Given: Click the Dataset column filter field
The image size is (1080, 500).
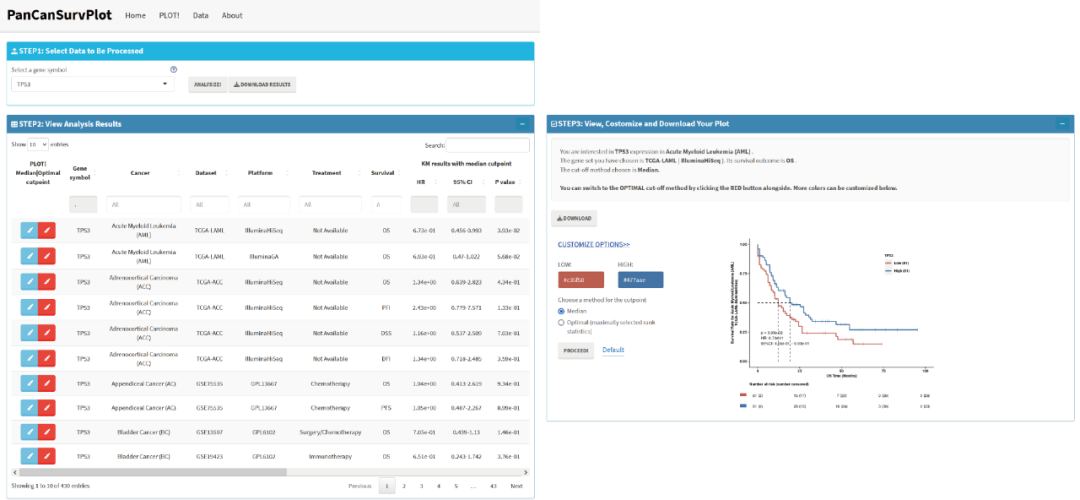Looking at the screenshot, I should [x=209, y=205].
